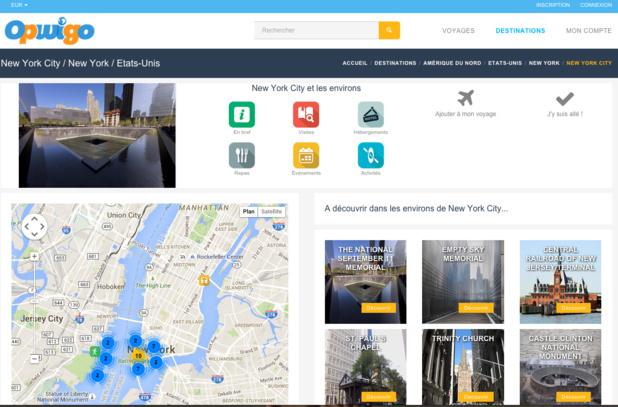Viewport: 618px width, 407px height.
Task: Open the Evénements calendar icon
Action: coord(306,155)
